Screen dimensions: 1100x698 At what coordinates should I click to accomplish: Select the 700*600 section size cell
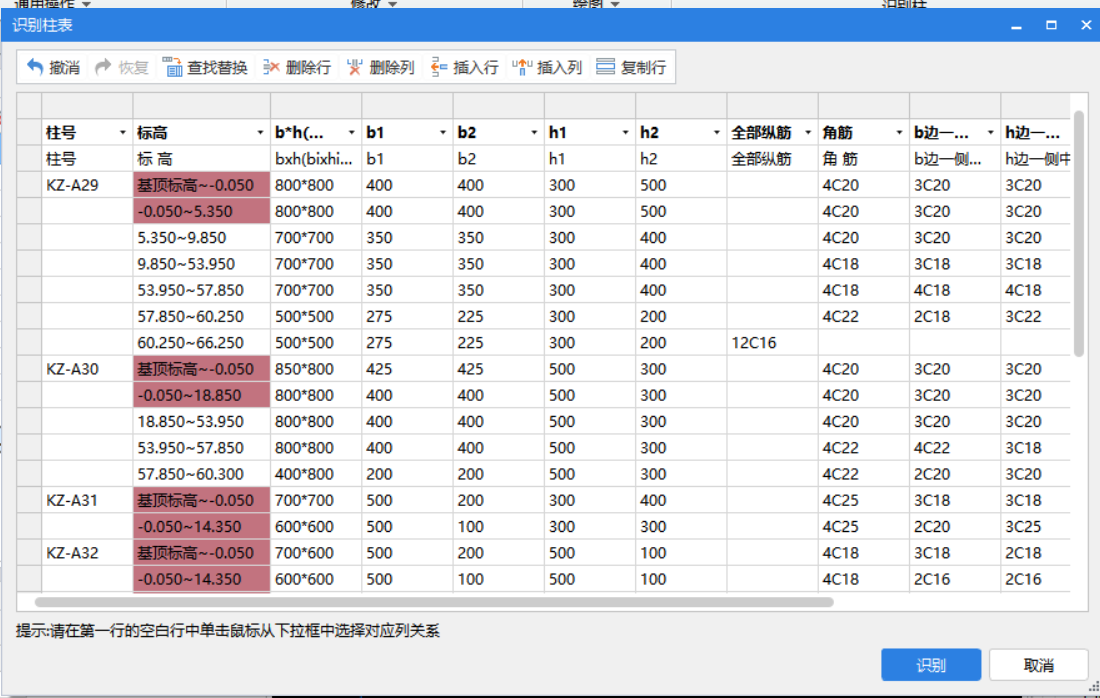click(x=316, y=553)
